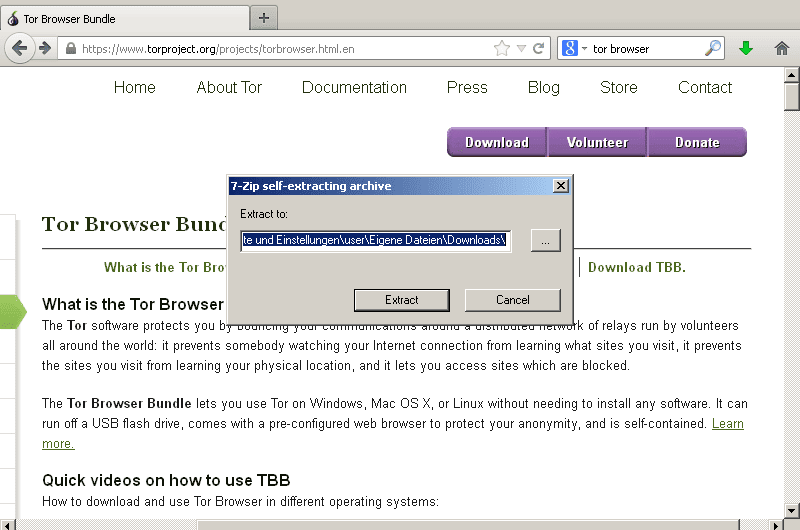Screen dimensions: 800x530
Task: Click the vertical scrollbar thumb
Action: pos(791,97)
